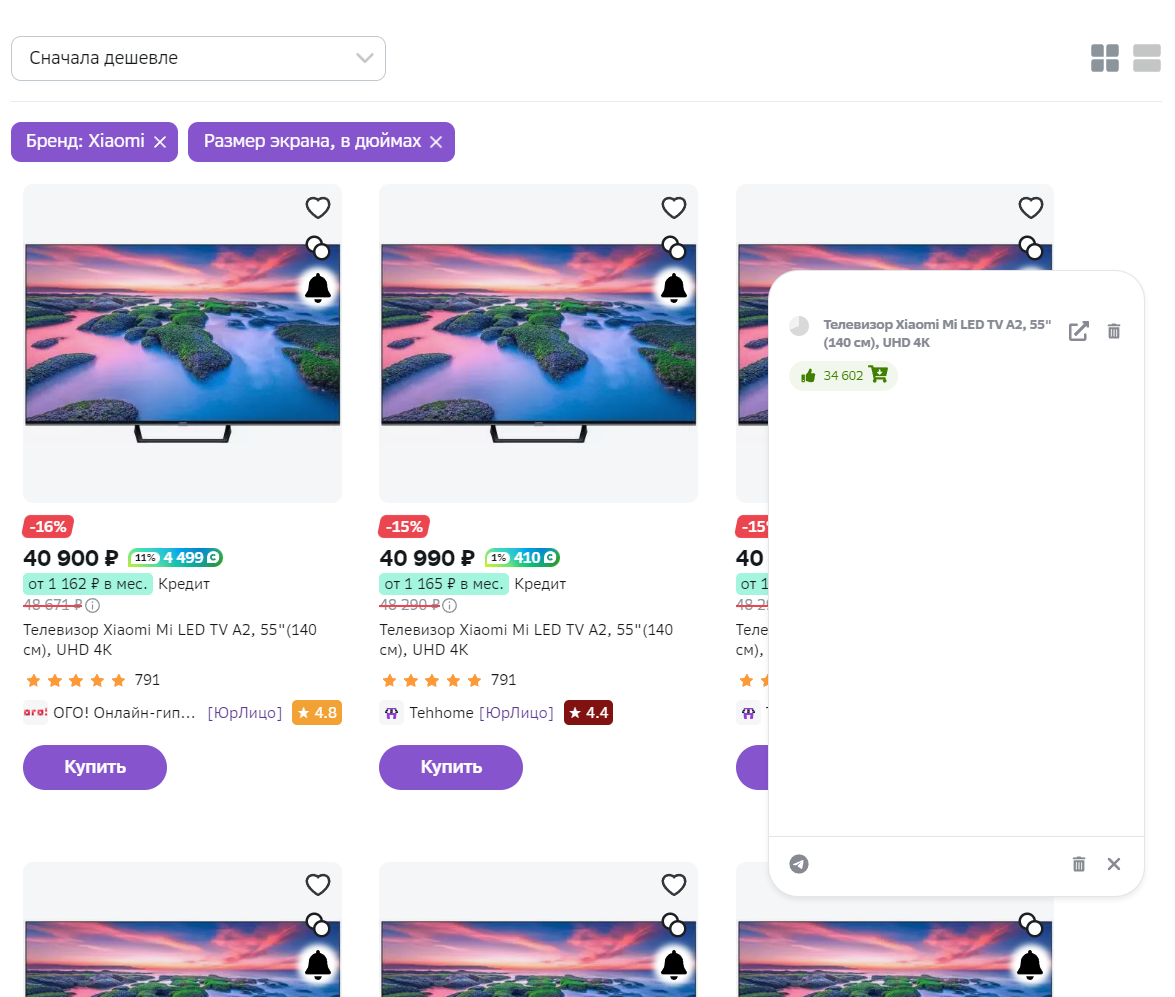Add the 40 990 ₽ TV to favorites
1175x997 pixels.
coord(674,208)
